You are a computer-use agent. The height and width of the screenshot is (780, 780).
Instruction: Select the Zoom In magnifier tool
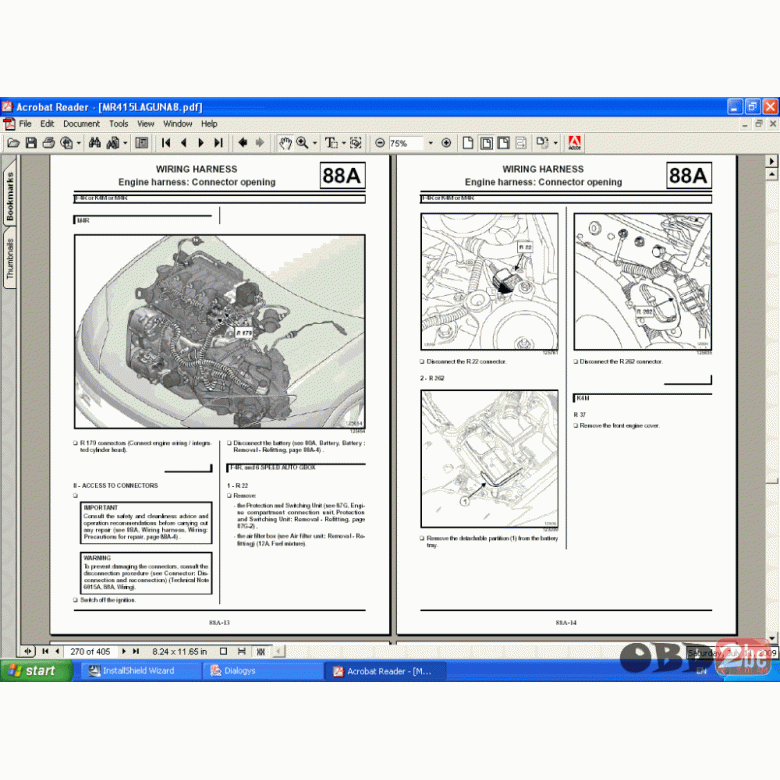(x=302, y=143)
